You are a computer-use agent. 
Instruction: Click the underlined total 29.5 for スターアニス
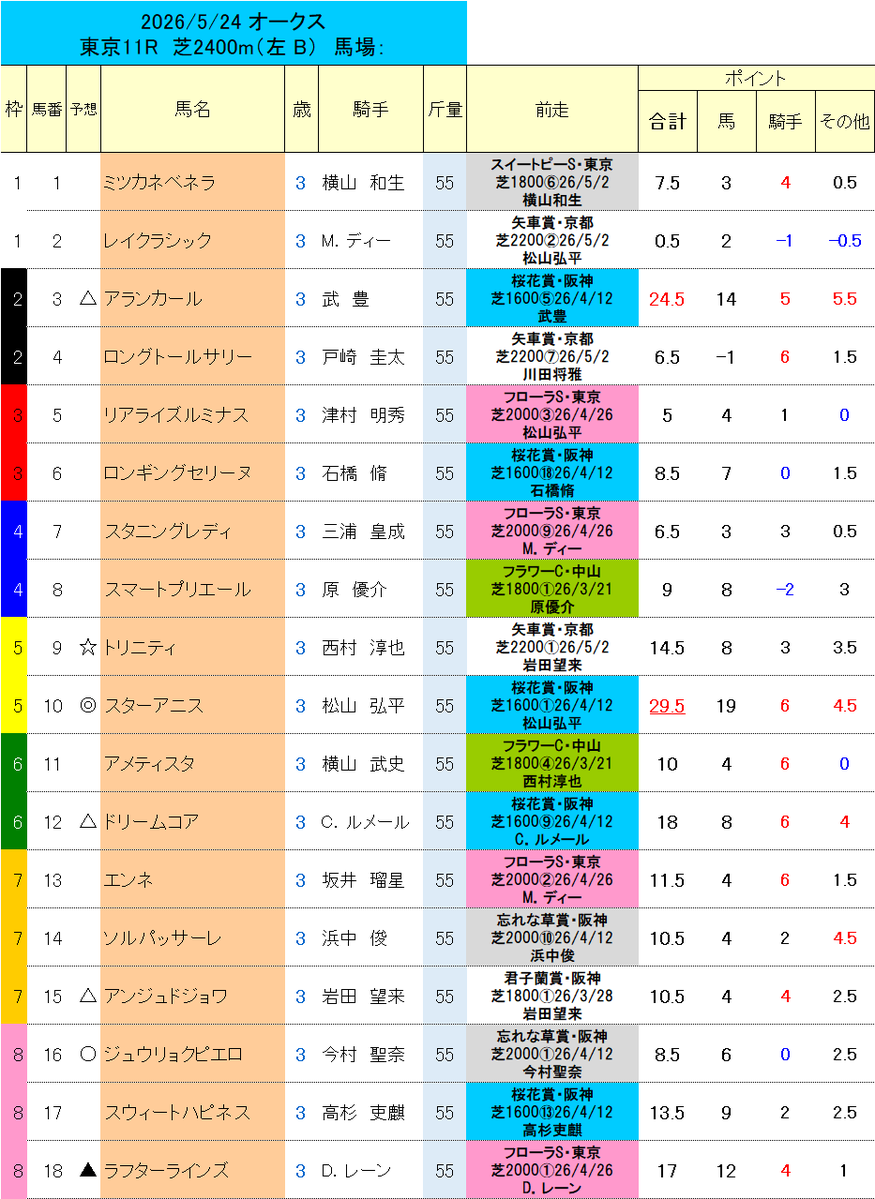[x=667, y=706]
